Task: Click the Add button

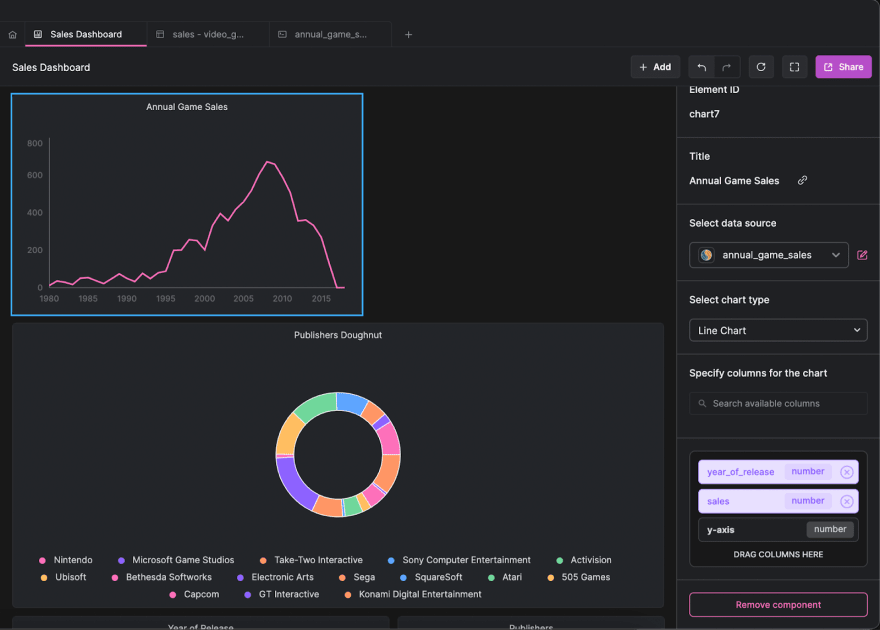Action: 655,67
